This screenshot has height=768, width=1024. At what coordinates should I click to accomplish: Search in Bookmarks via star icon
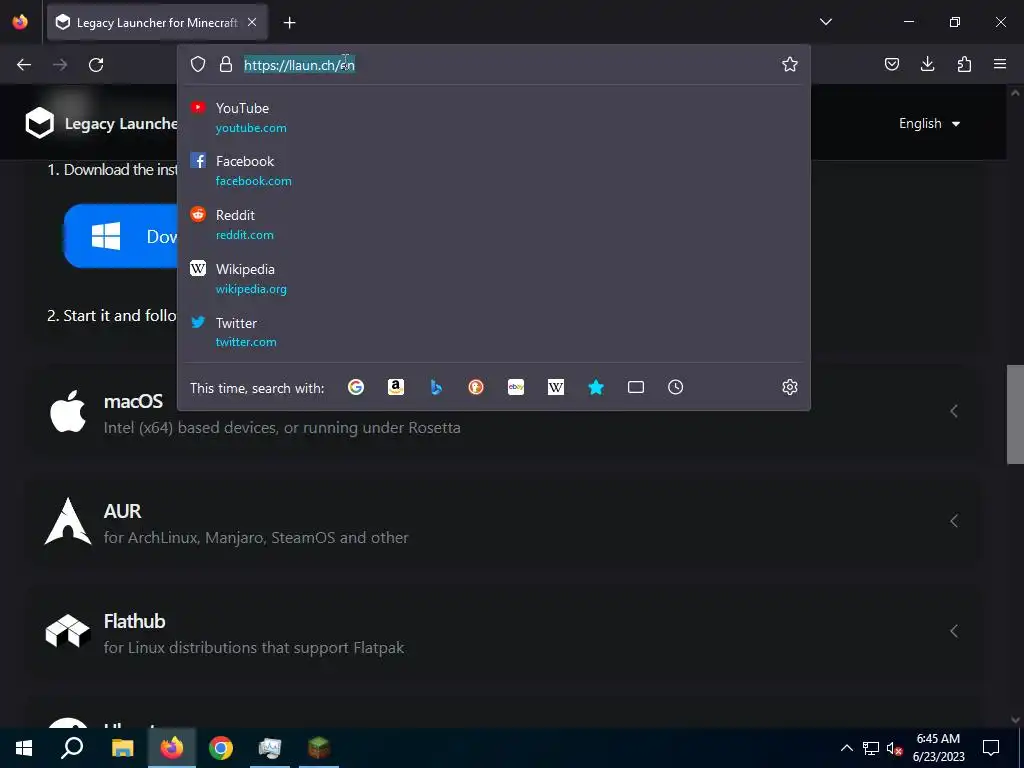coord(596,387)
